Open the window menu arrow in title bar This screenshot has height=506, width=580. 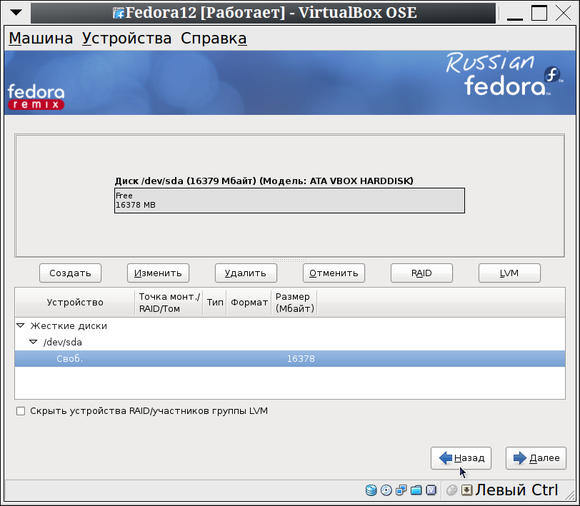16,13
